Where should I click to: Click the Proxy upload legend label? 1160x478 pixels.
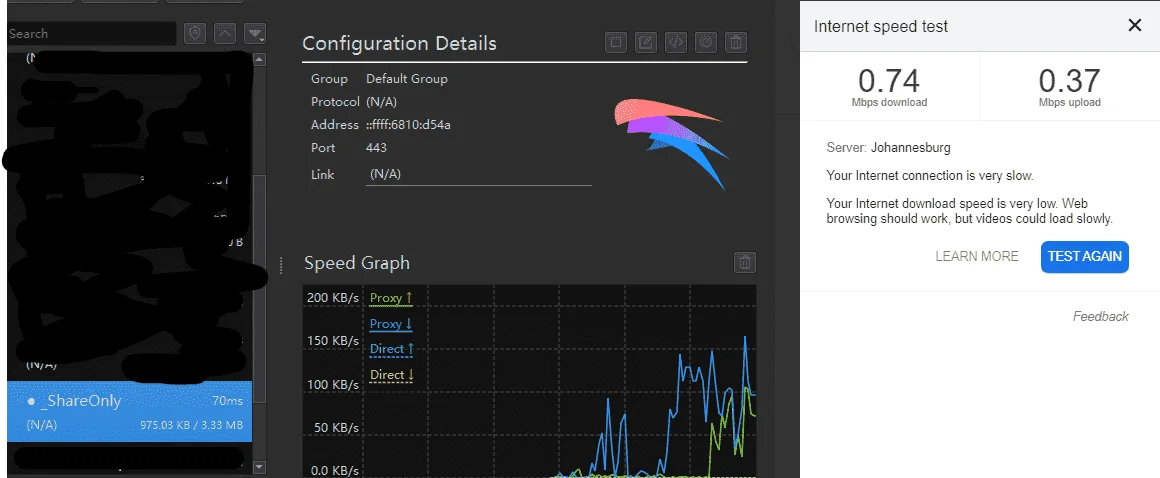pyautogui.click(x=391, y=298)
